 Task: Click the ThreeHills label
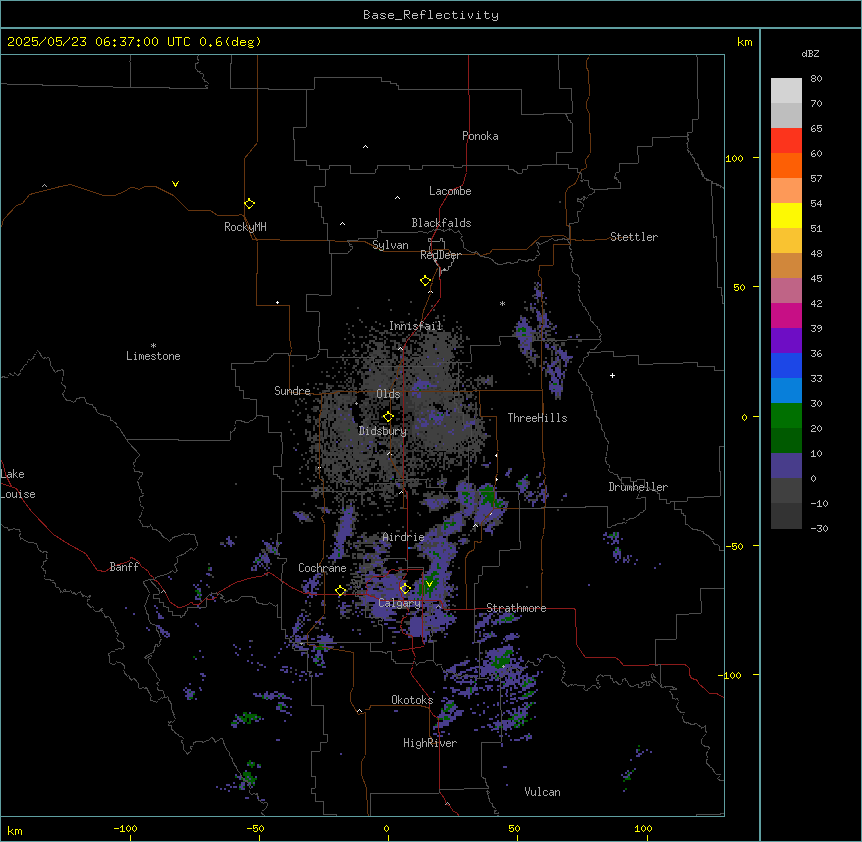point(537,418)
